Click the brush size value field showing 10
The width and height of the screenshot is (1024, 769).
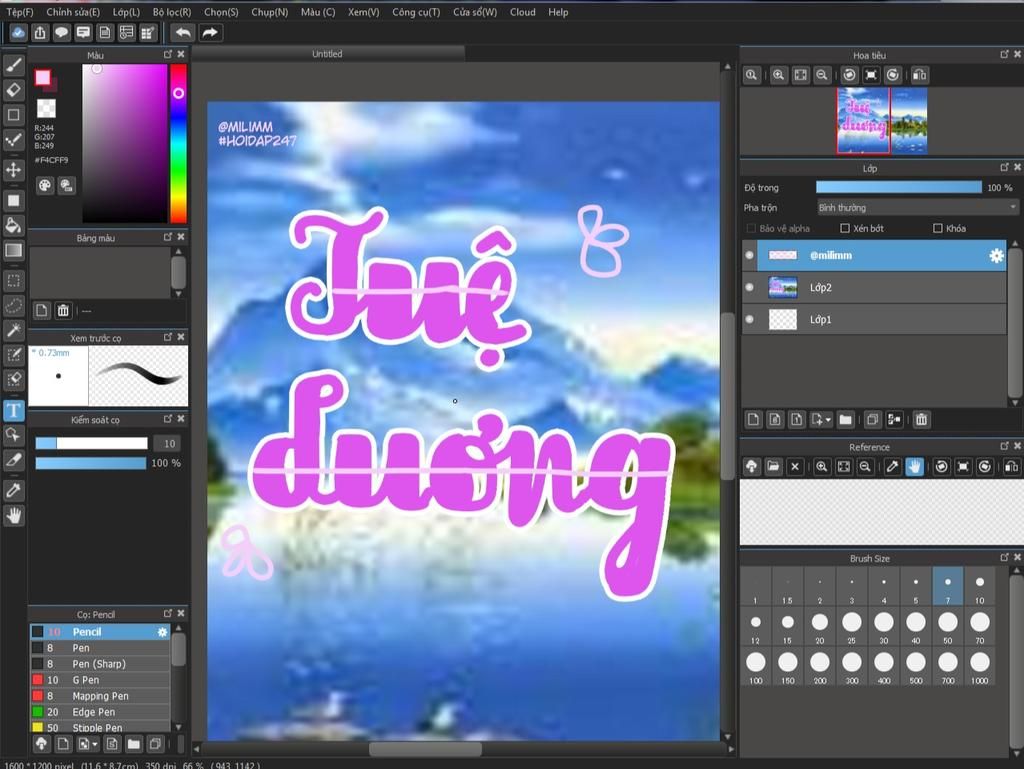tap(168, 444)
